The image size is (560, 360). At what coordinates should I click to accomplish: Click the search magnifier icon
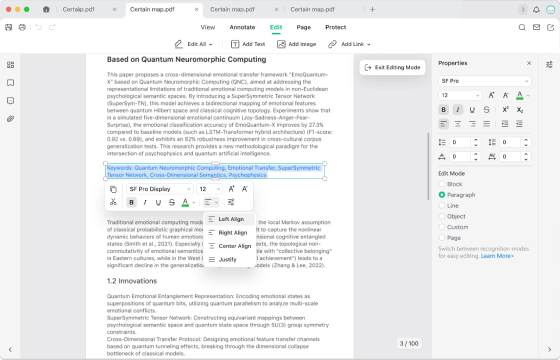click(522, 28)
